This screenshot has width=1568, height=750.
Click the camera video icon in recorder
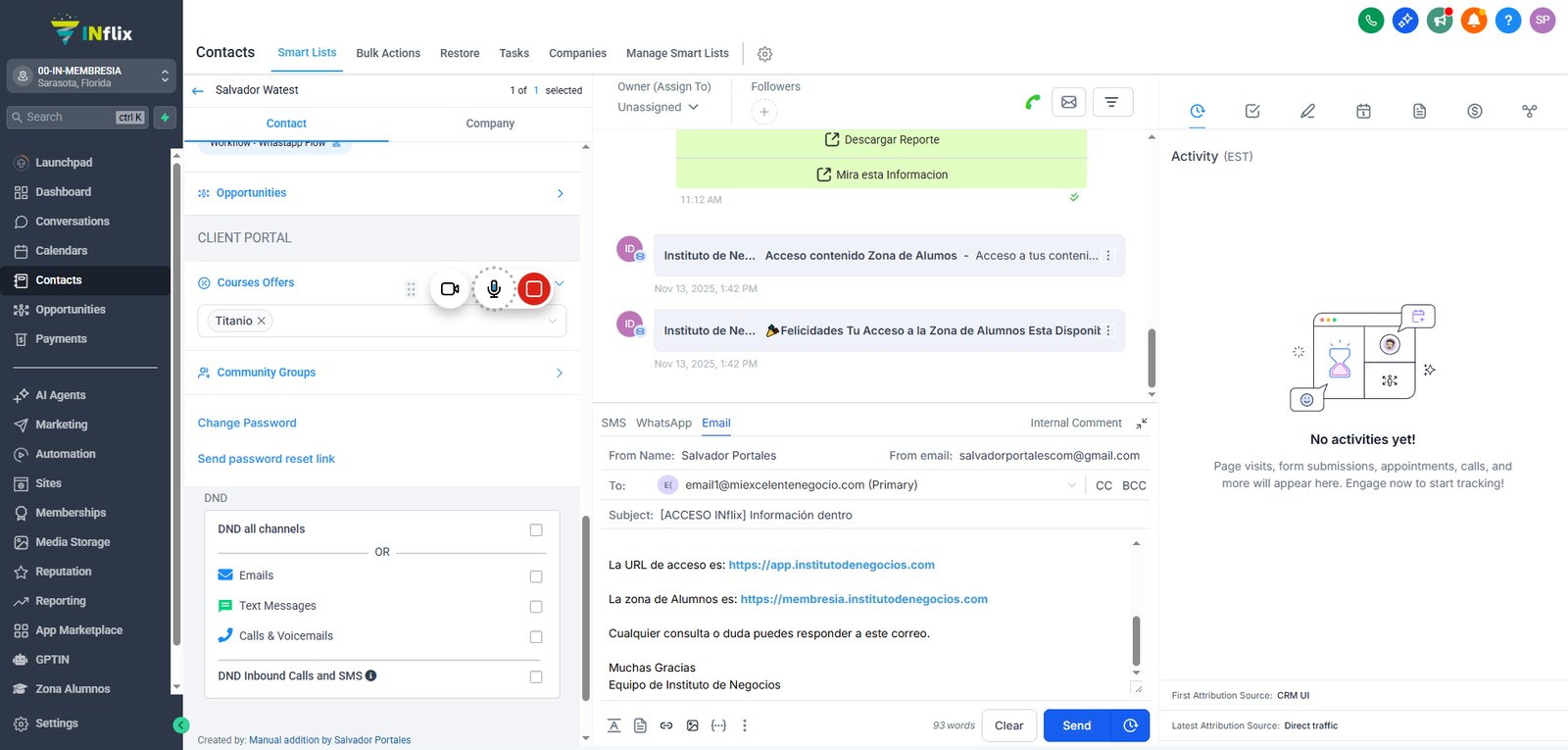tap(450, 288)
